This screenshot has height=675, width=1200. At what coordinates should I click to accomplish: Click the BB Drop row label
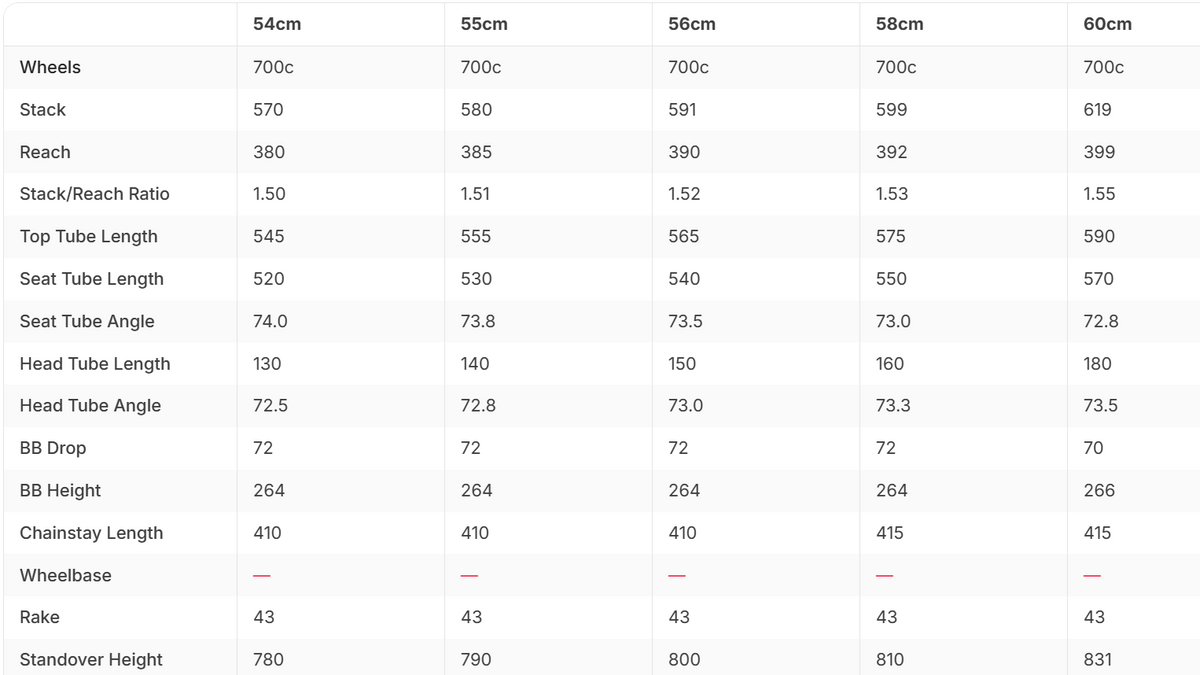(x=53, y=448)
